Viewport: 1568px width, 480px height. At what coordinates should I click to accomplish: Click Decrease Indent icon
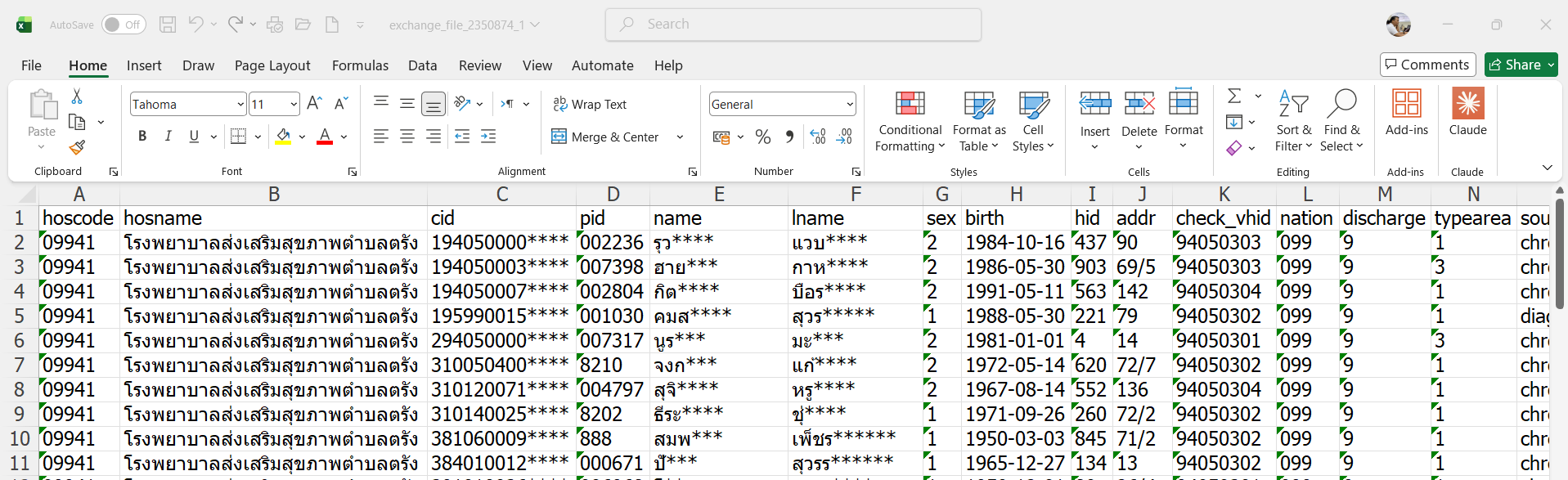pos(462,137)
